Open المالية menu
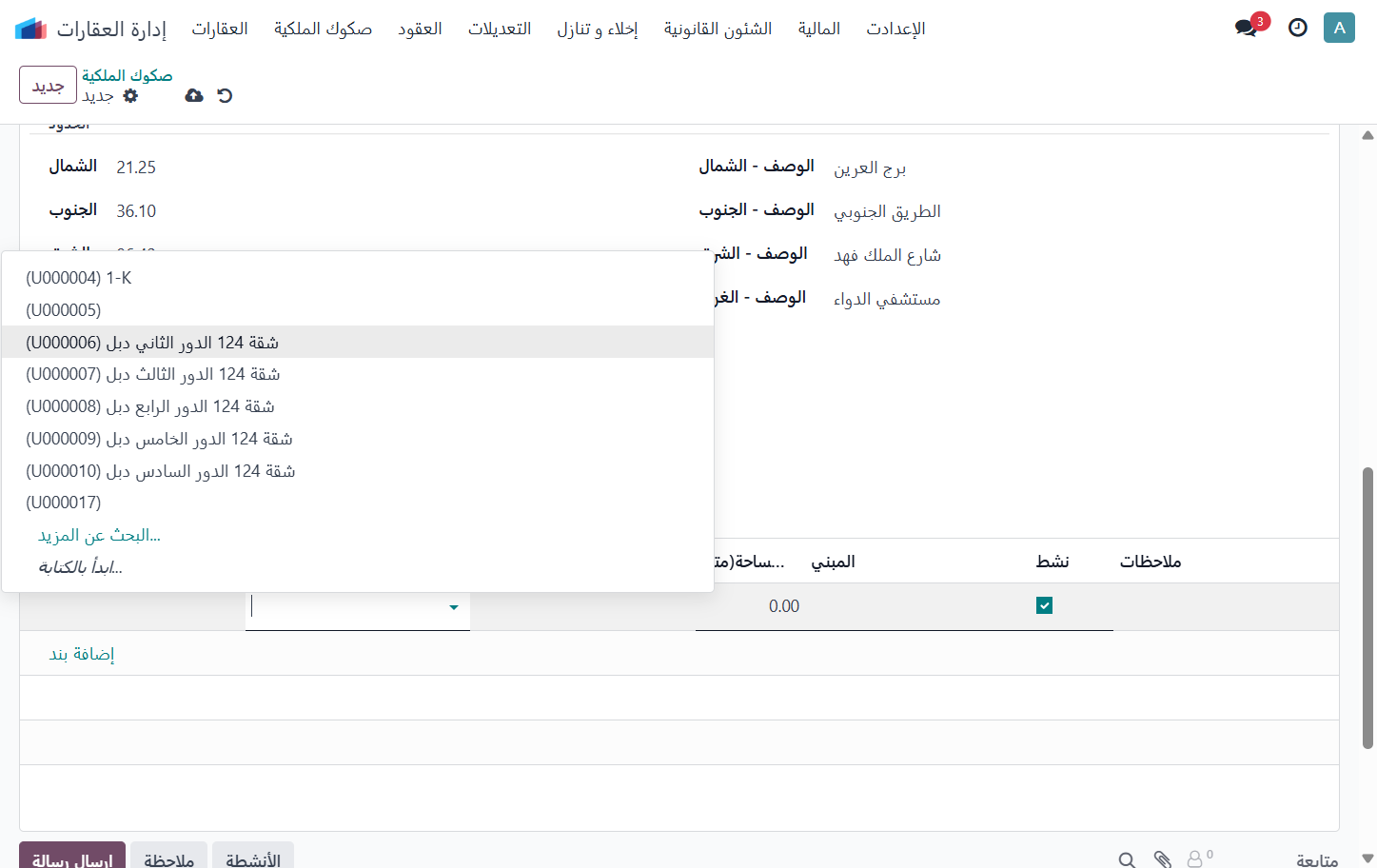The width and height of the screenshot is (1377, 868). pos(818,29)
